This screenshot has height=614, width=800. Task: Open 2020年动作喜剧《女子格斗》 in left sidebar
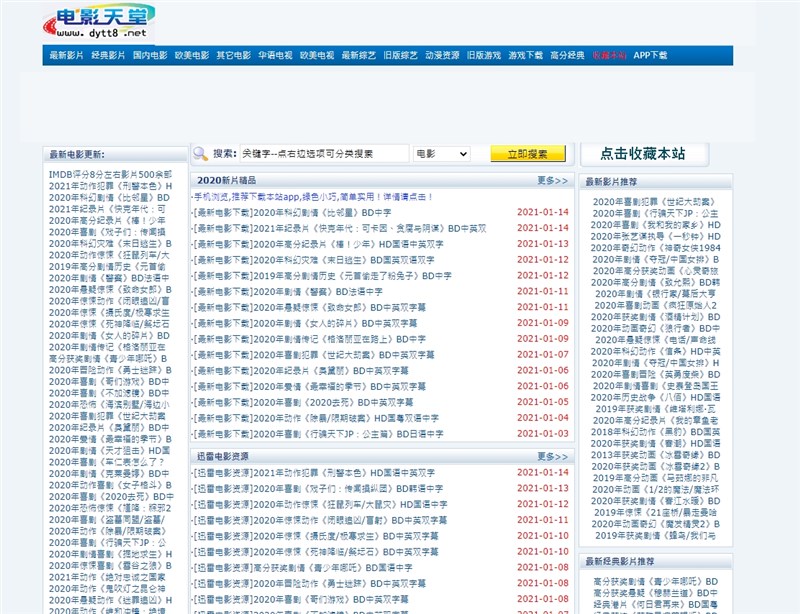110,485
